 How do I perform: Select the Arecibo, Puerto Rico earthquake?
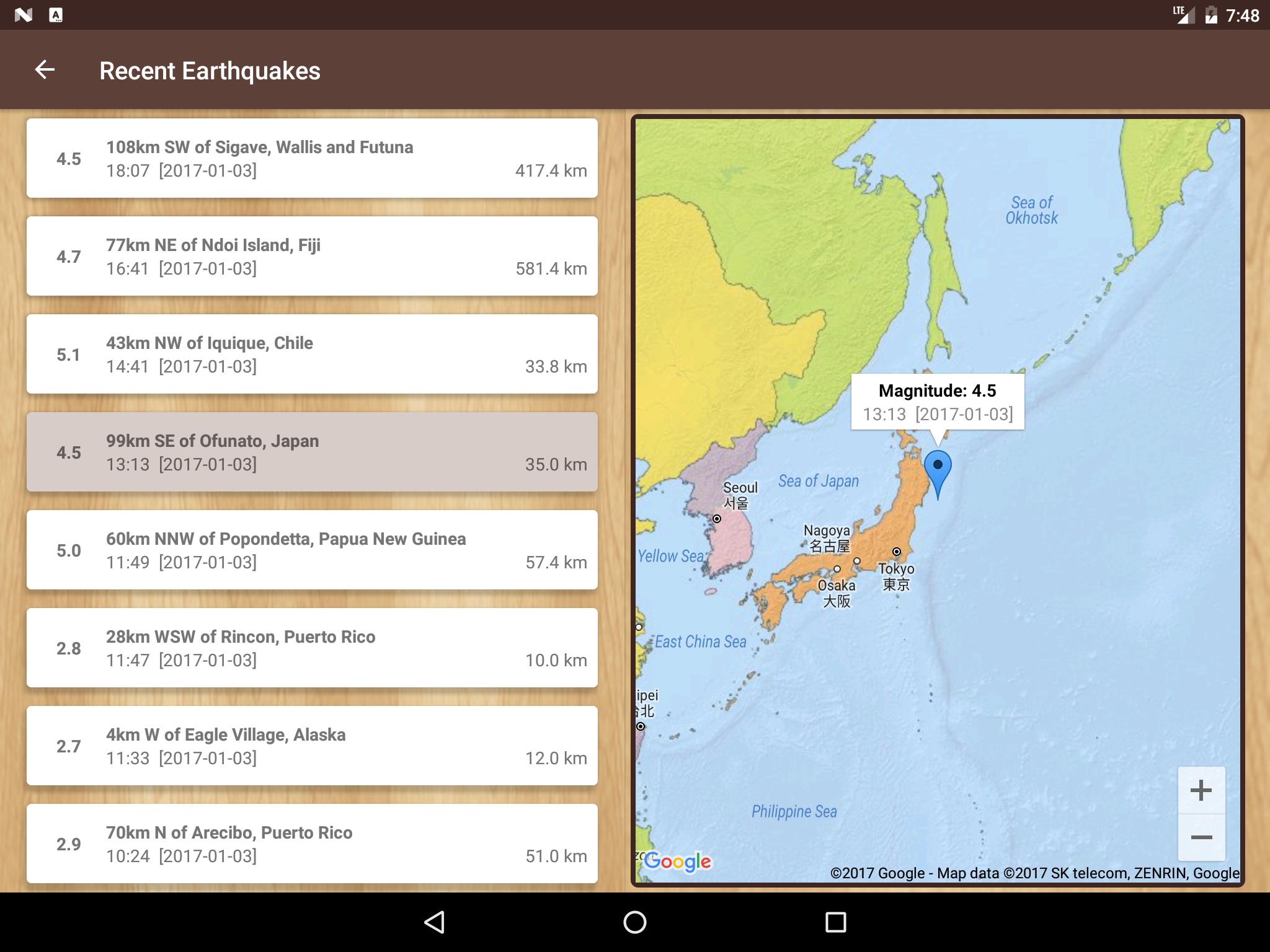point(312,844)
